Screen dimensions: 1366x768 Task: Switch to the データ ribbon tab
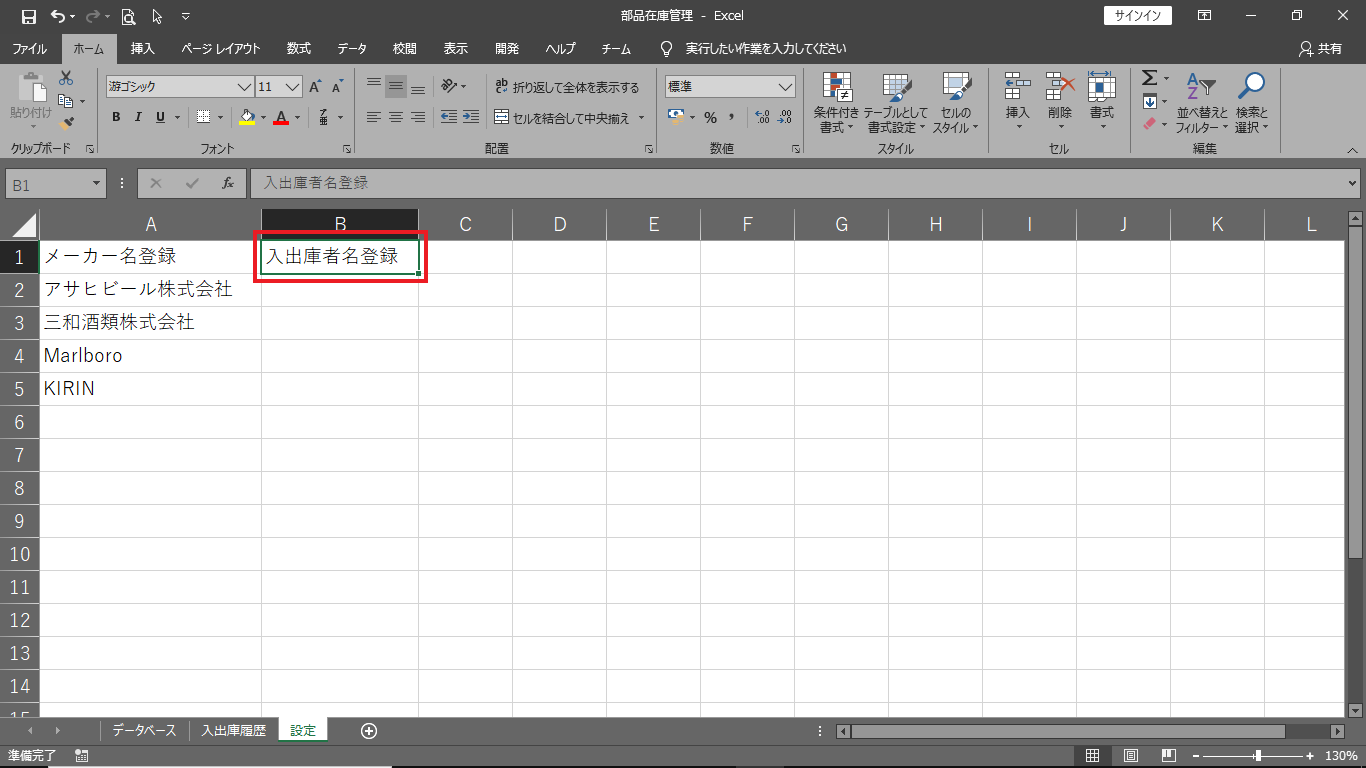352,48
